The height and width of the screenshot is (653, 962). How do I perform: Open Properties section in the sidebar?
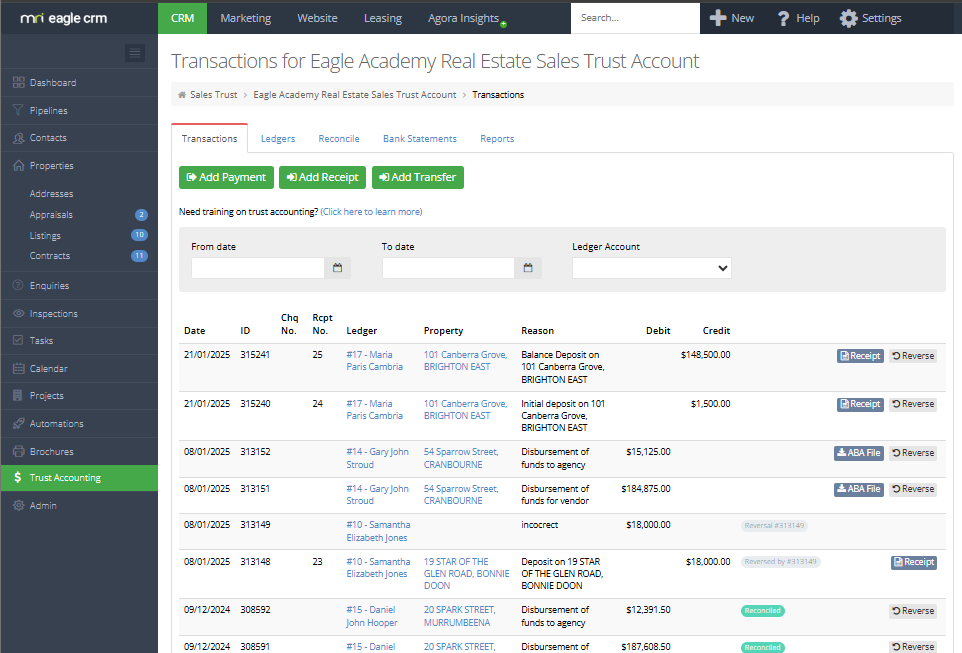[x=52, y=166]
